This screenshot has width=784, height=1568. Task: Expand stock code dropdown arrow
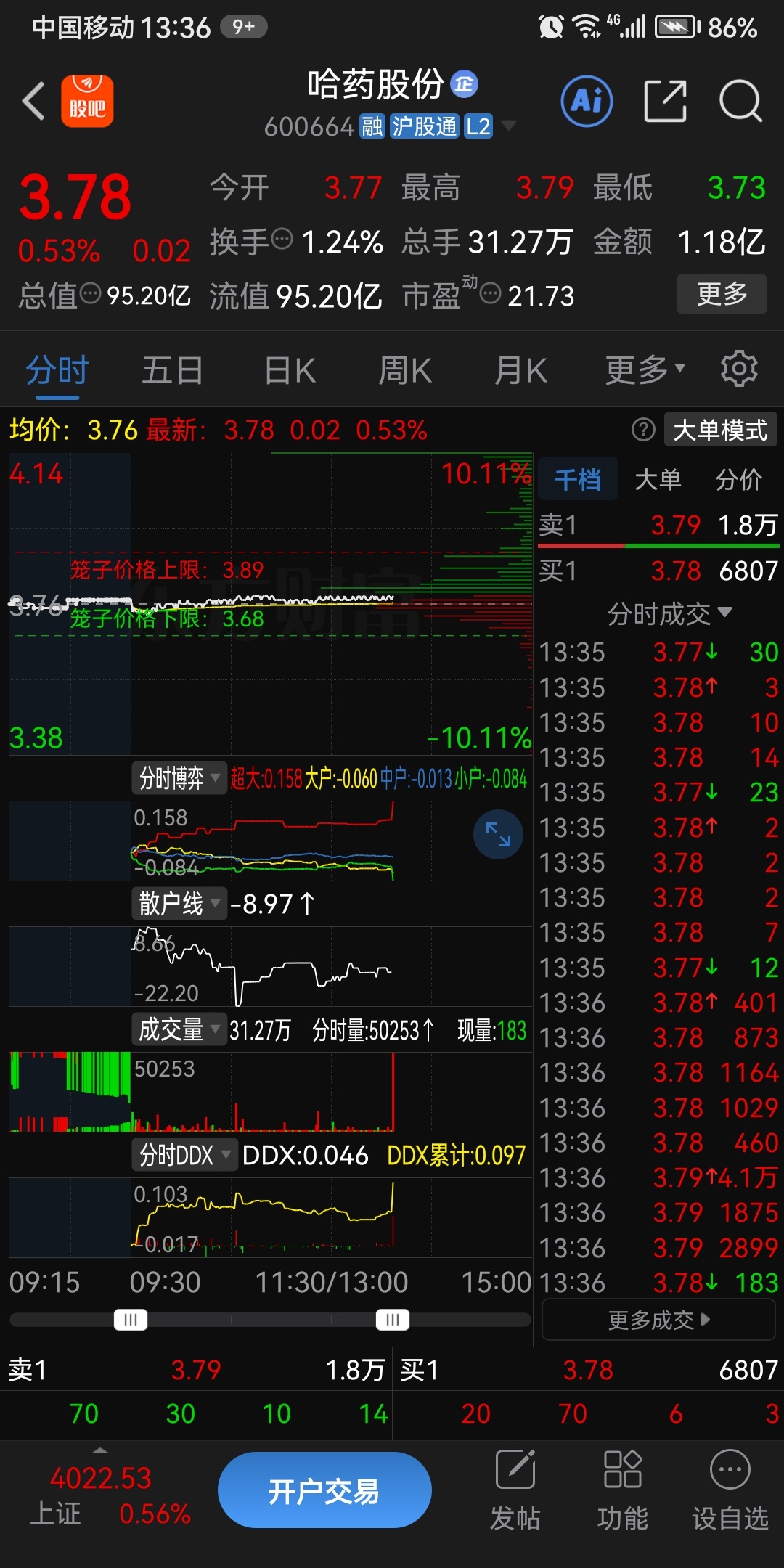coord(510,126)
